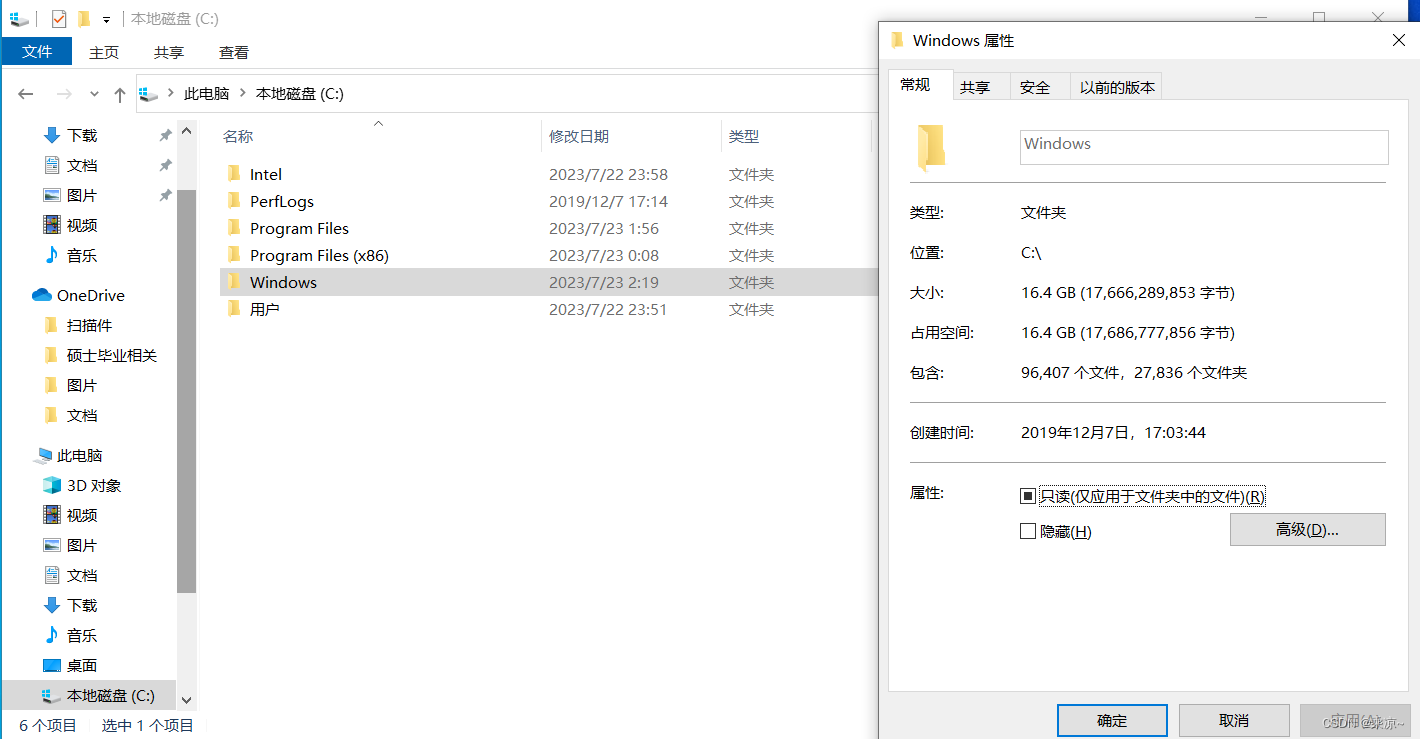Close the Windows 属性 dialog
1420x739 pixels.
(x=1399, y=40)
